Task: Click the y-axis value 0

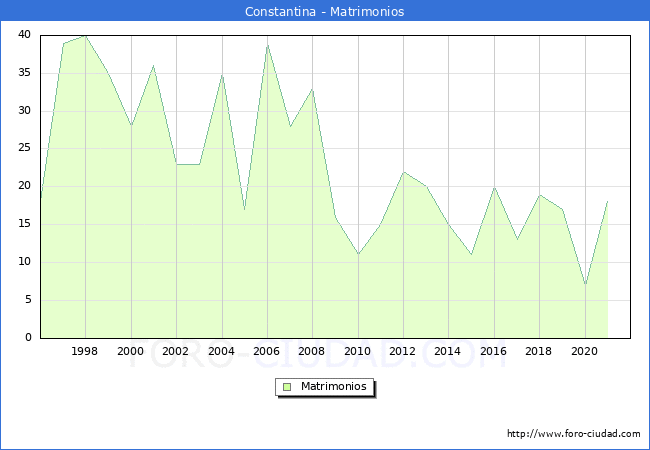Action: (28, 337)
